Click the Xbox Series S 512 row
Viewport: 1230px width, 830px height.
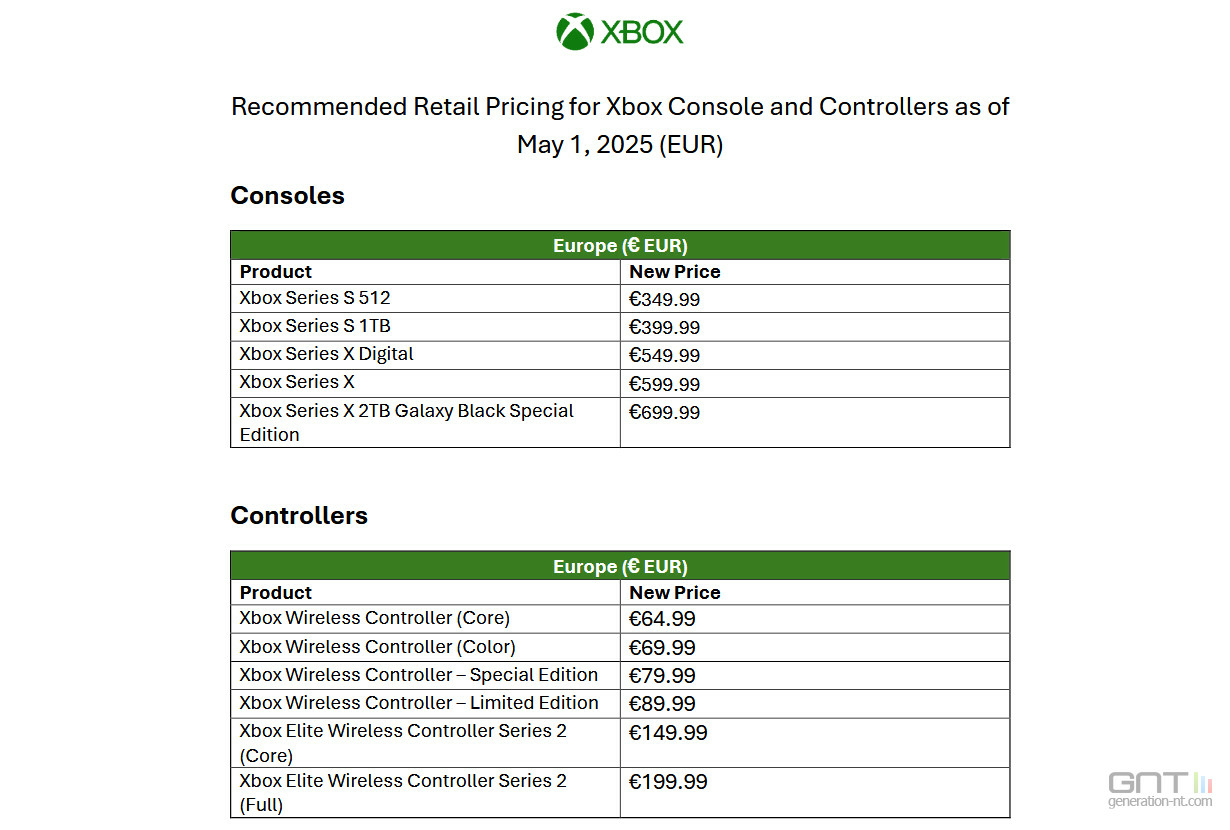(620, 299)
